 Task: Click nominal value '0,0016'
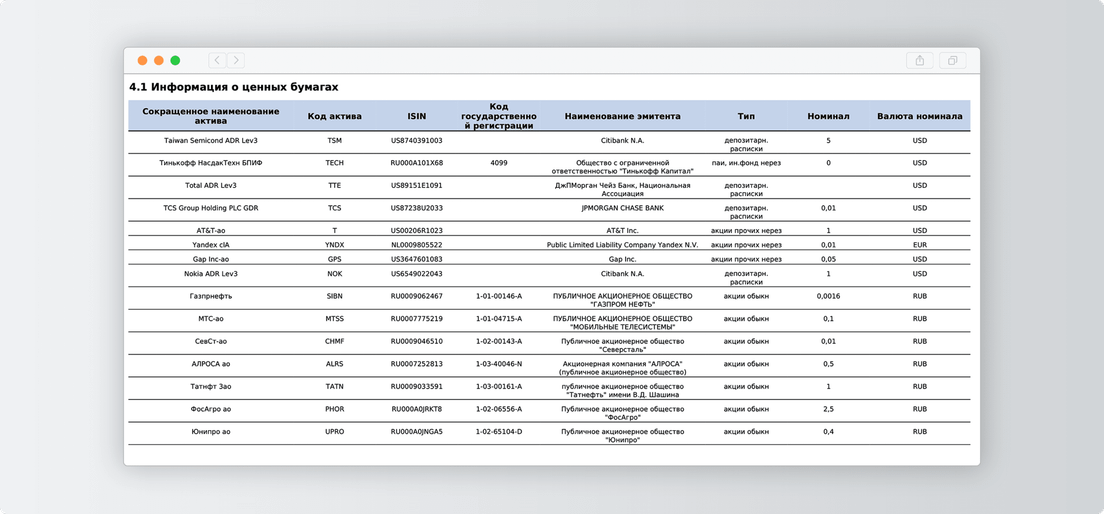(829, 296)
